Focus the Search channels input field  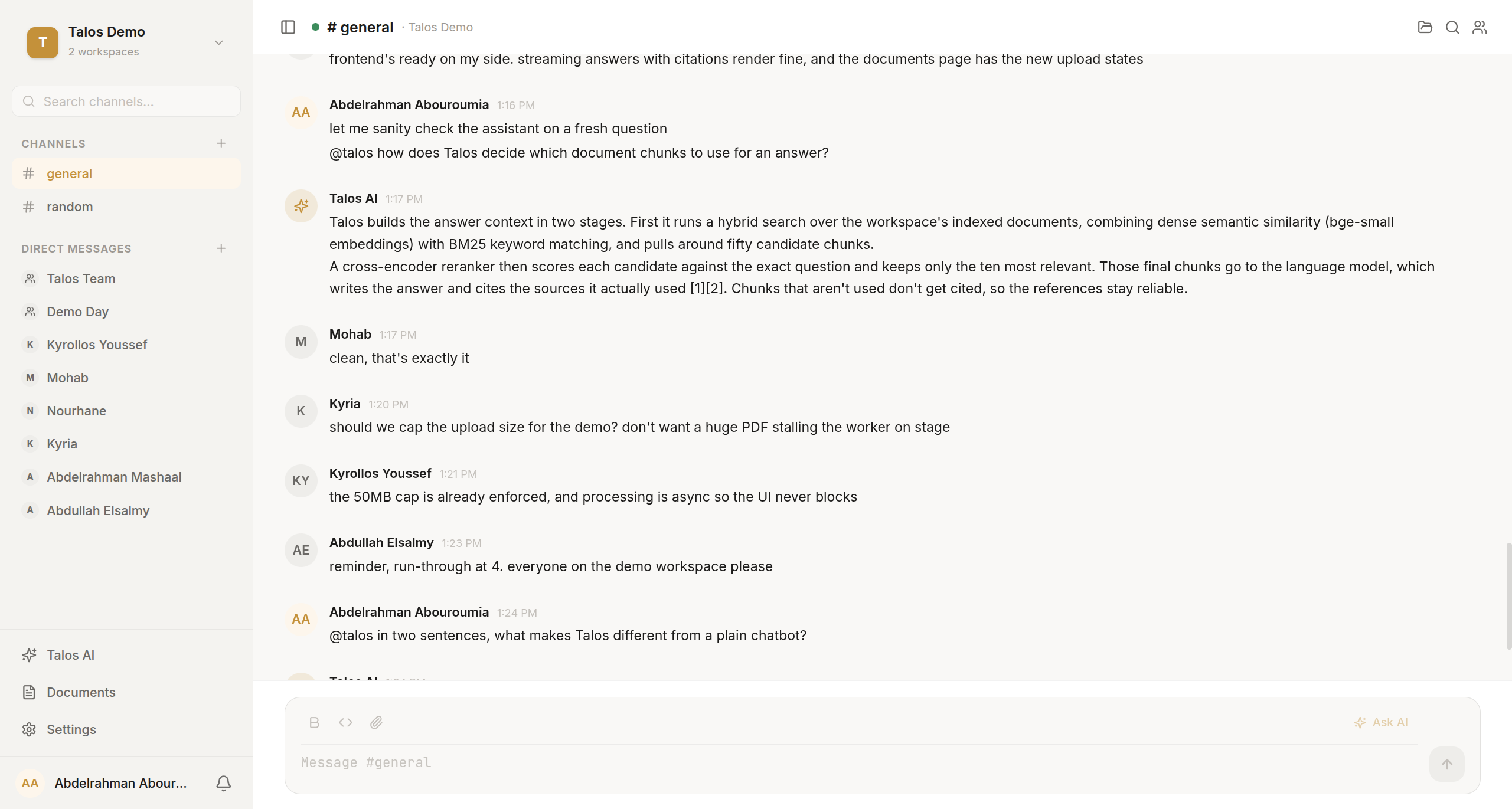point(126,101)
